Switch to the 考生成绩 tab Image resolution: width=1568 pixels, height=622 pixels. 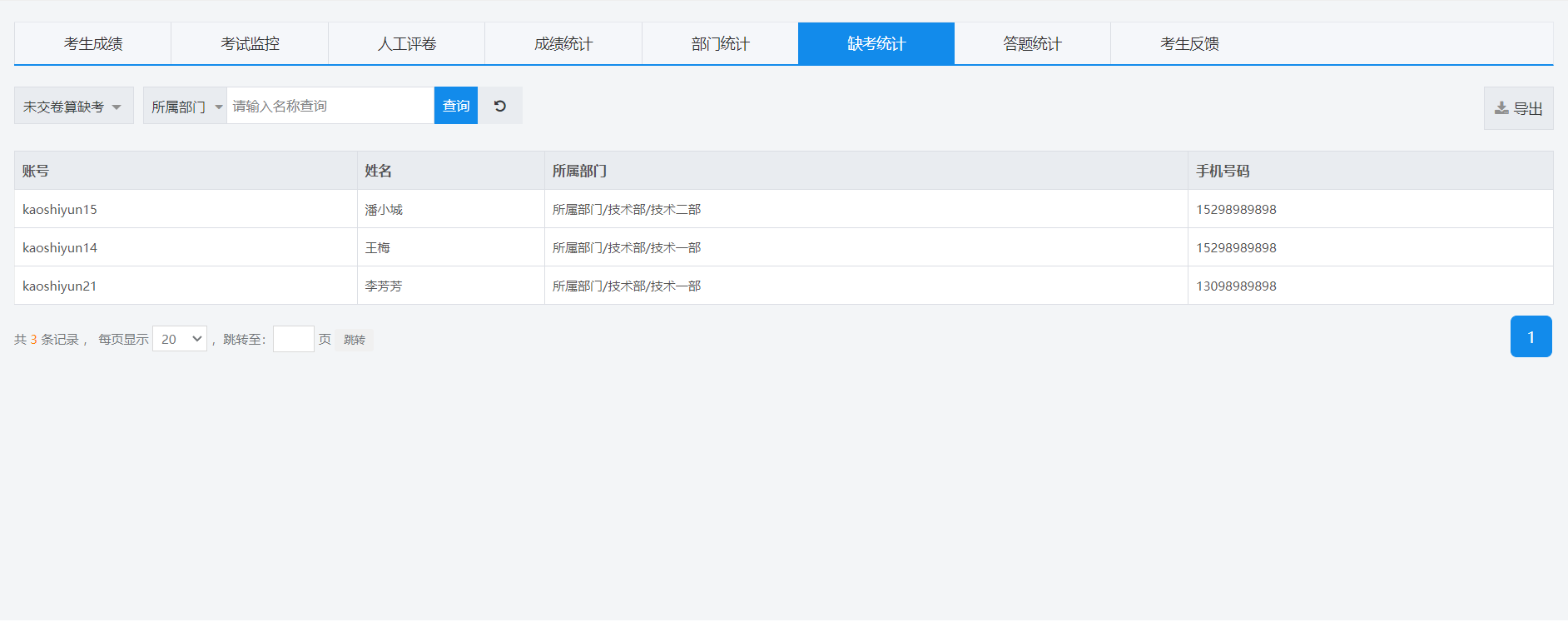pyautogui.click(x=93, y=44)
